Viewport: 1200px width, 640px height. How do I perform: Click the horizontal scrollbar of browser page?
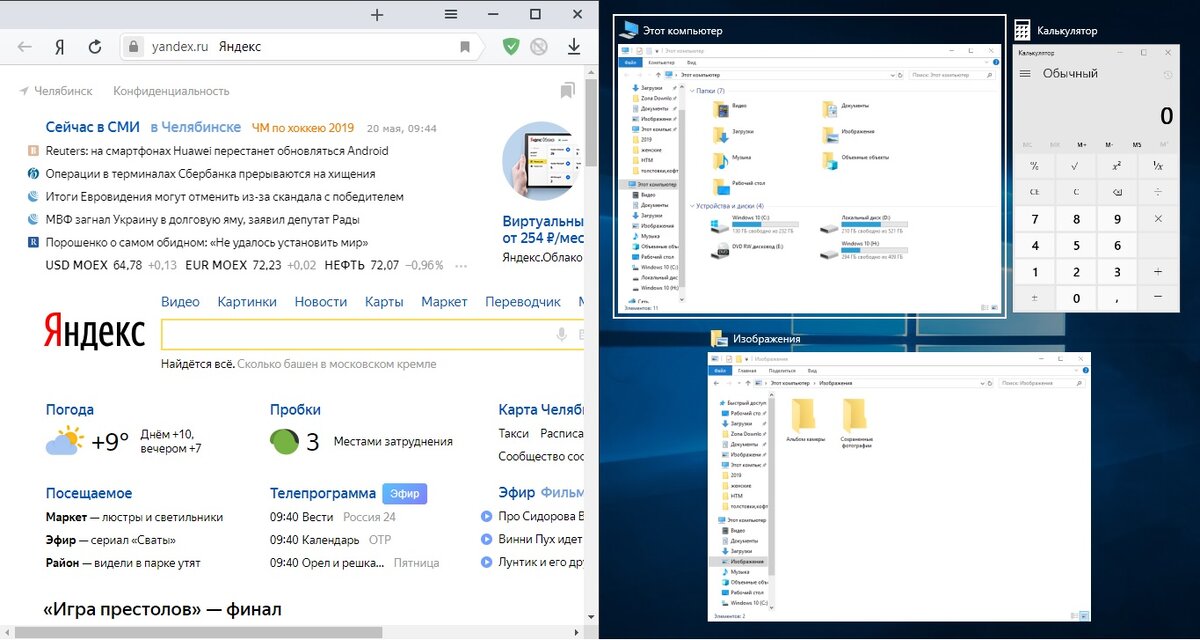(x=200, y=632)
